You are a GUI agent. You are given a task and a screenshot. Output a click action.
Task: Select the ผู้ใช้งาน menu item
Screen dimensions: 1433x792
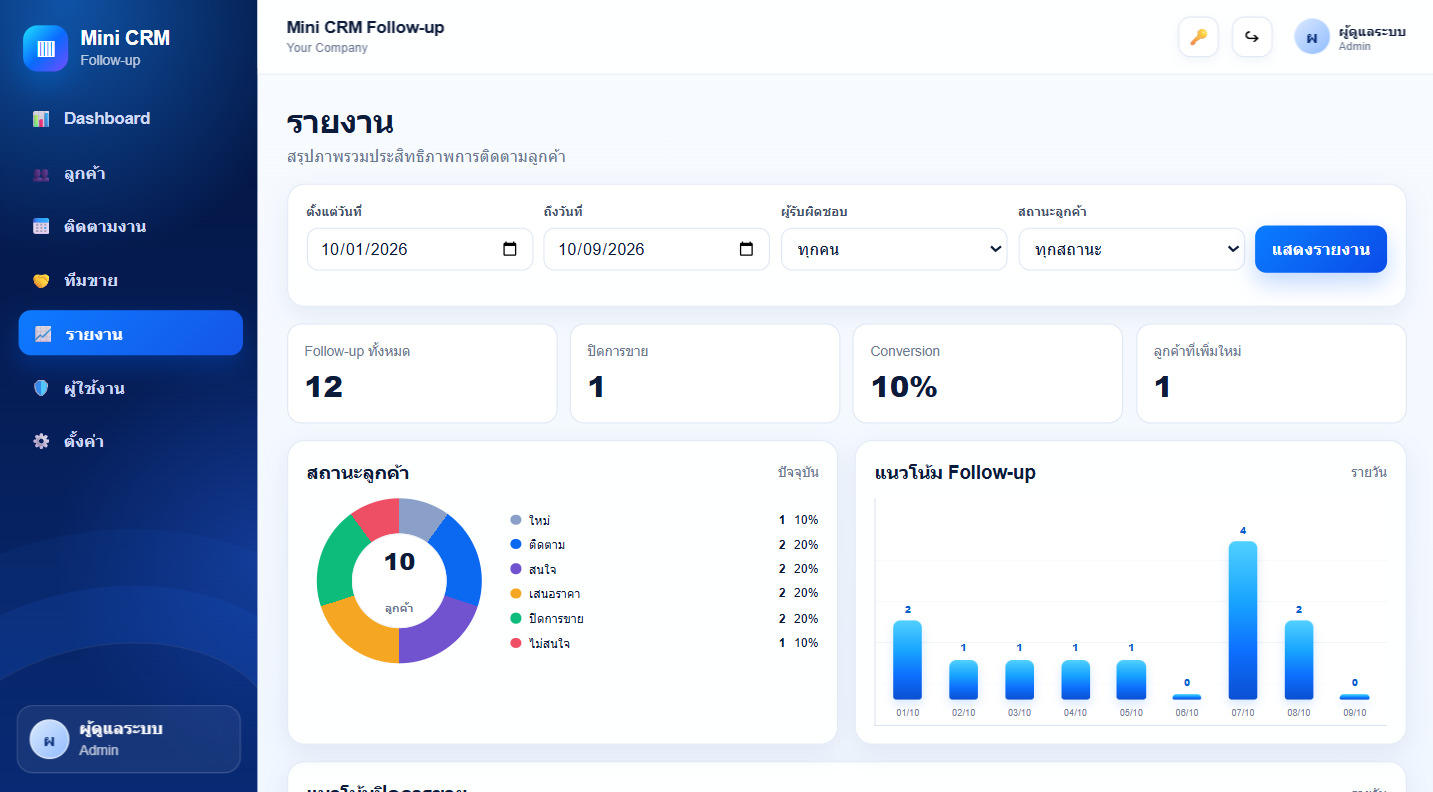pos(130,388)
